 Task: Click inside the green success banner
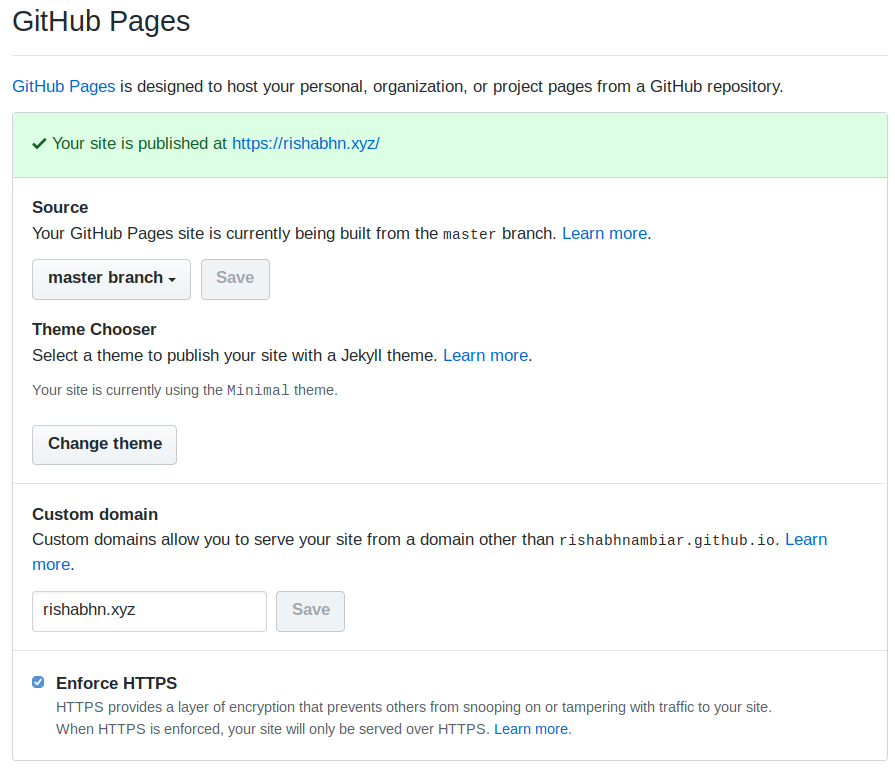tap(600, 143)
